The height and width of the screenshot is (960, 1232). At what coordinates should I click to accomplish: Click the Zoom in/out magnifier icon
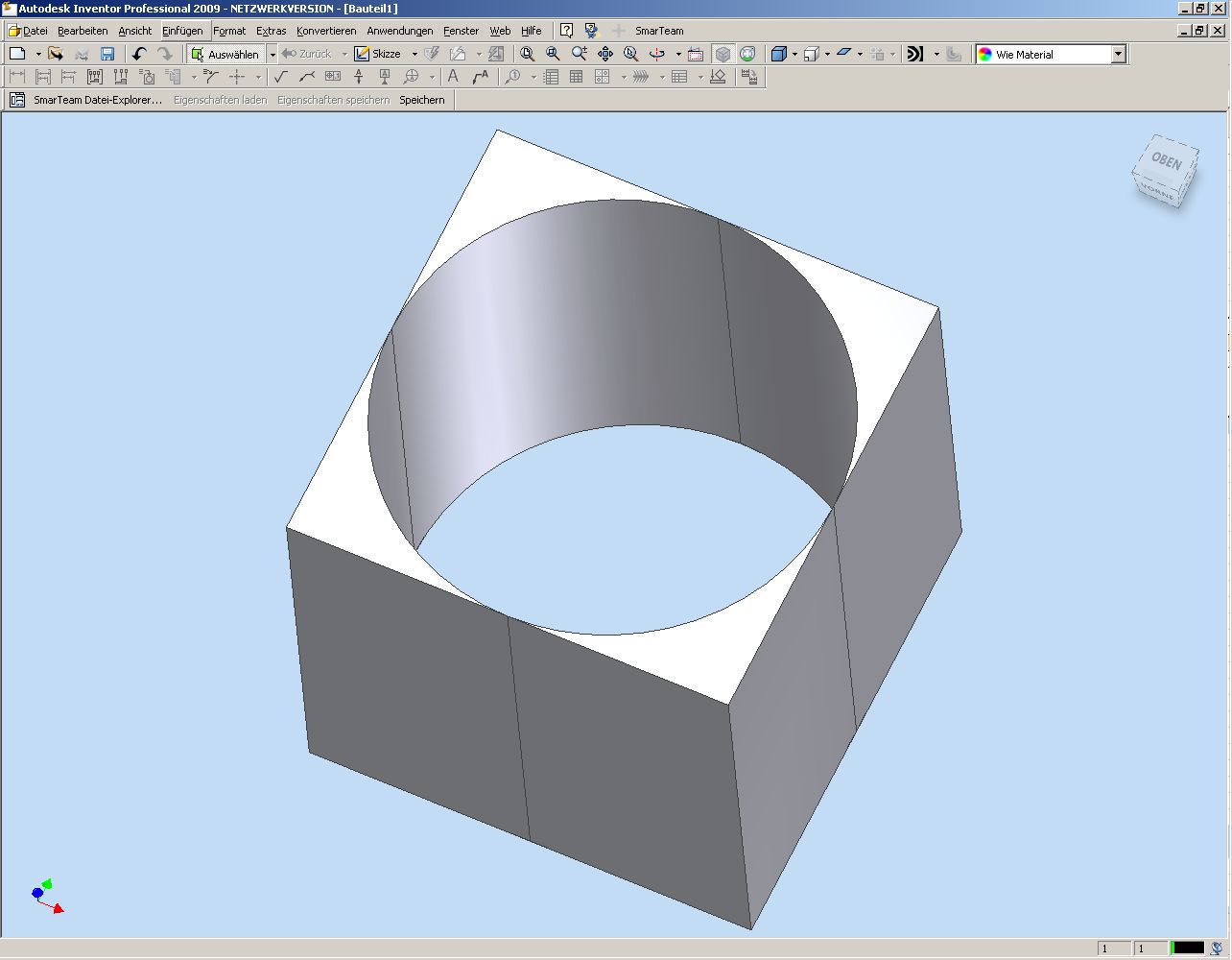[x=579, y=55]
